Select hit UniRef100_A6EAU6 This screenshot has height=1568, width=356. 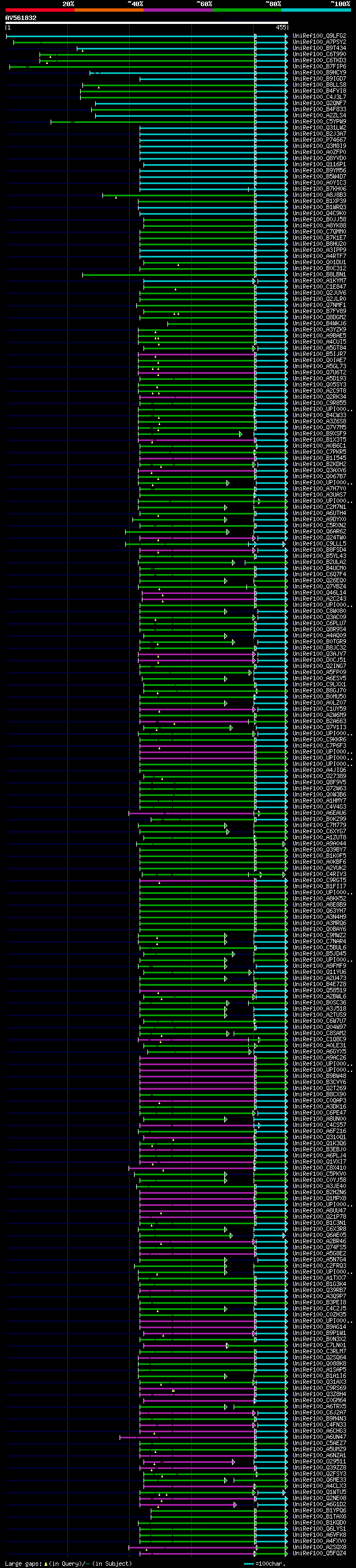click(319, 813)
